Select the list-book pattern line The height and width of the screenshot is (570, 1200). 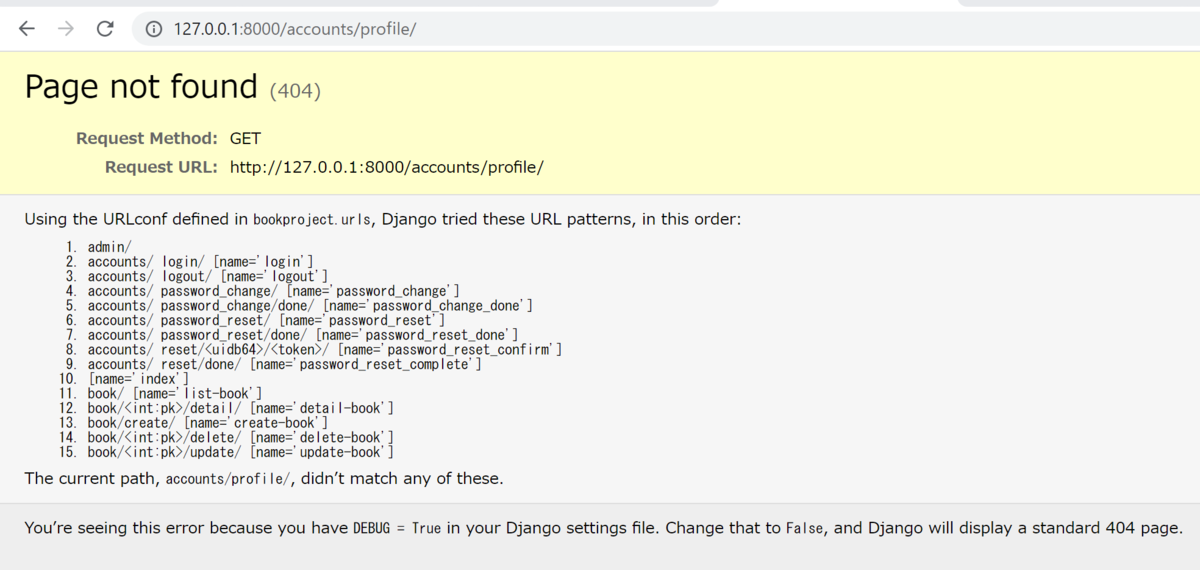[175, 394]
